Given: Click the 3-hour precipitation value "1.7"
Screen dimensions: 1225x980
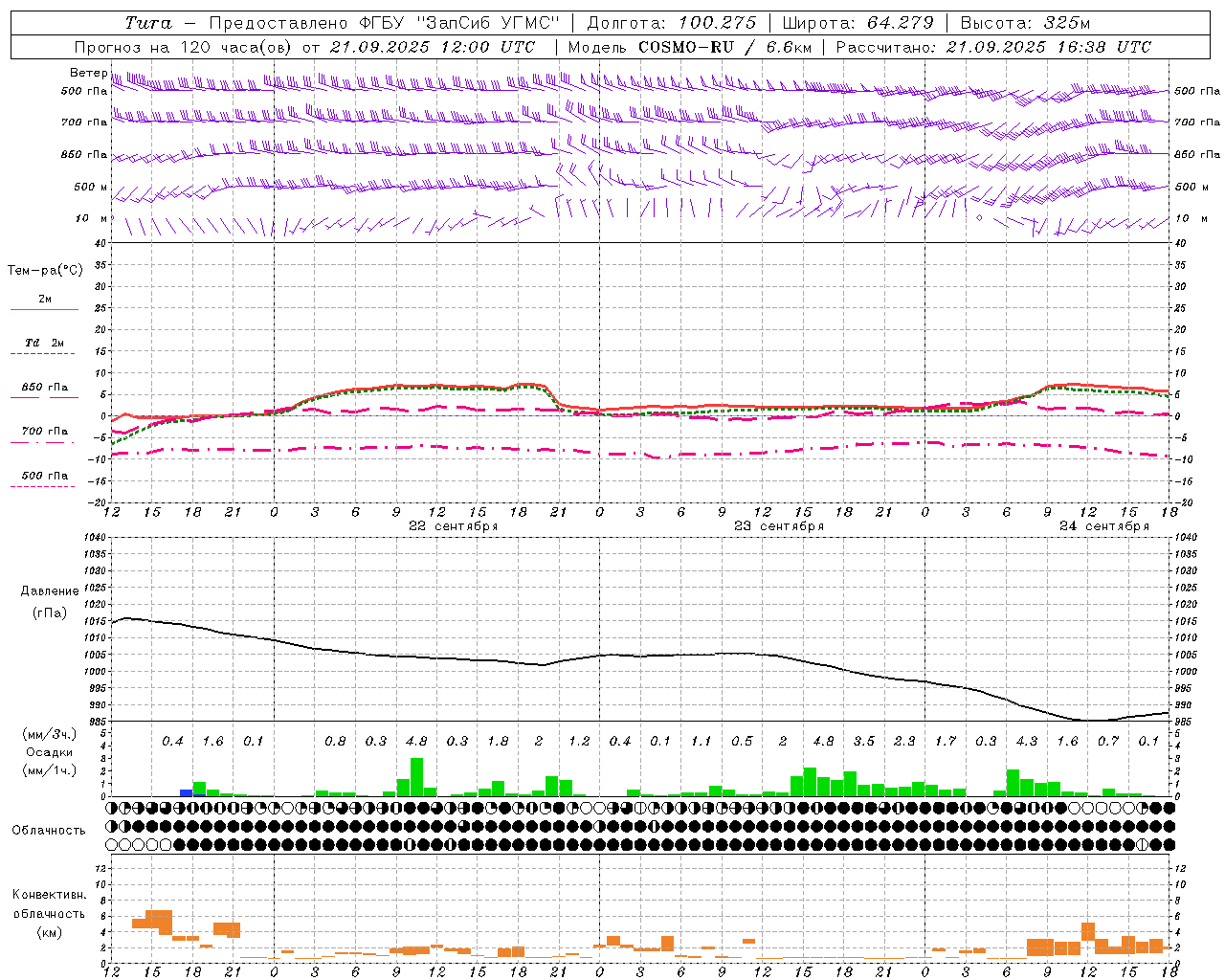Looking at the screenshot, I should pos(946,741).
